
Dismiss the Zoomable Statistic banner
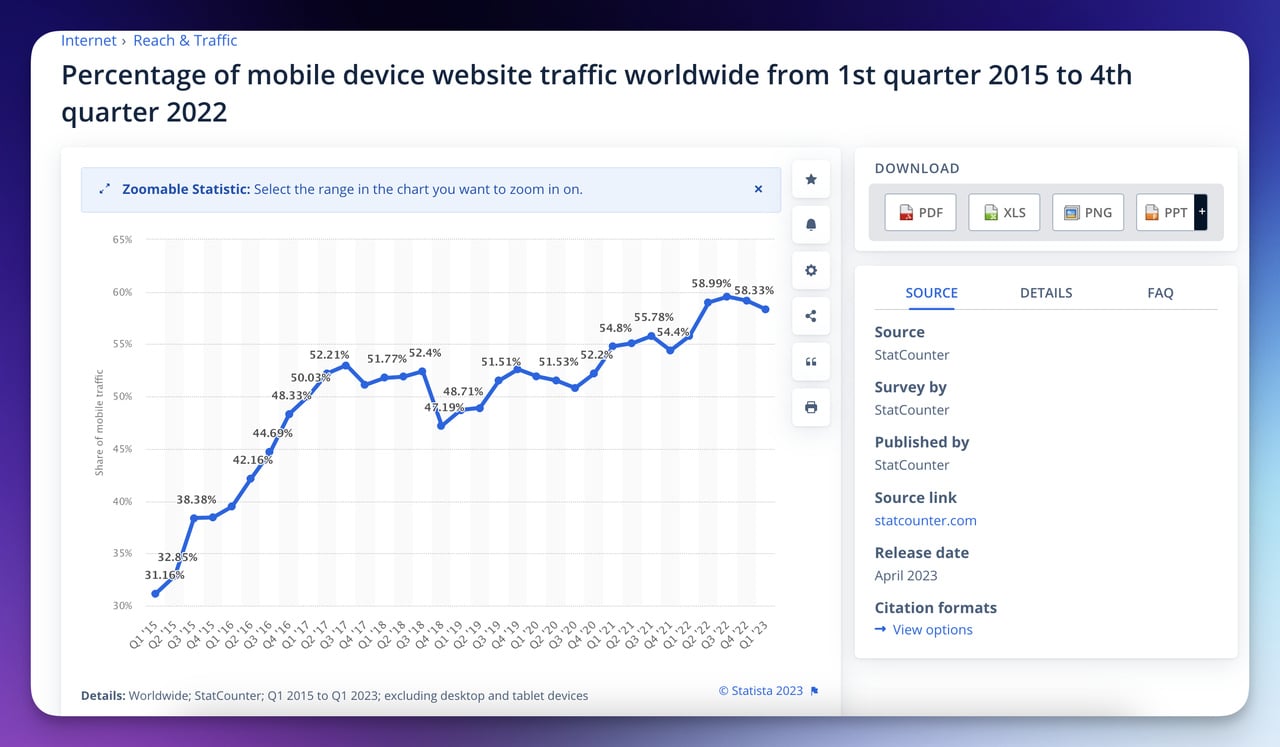tap(758, 188)
